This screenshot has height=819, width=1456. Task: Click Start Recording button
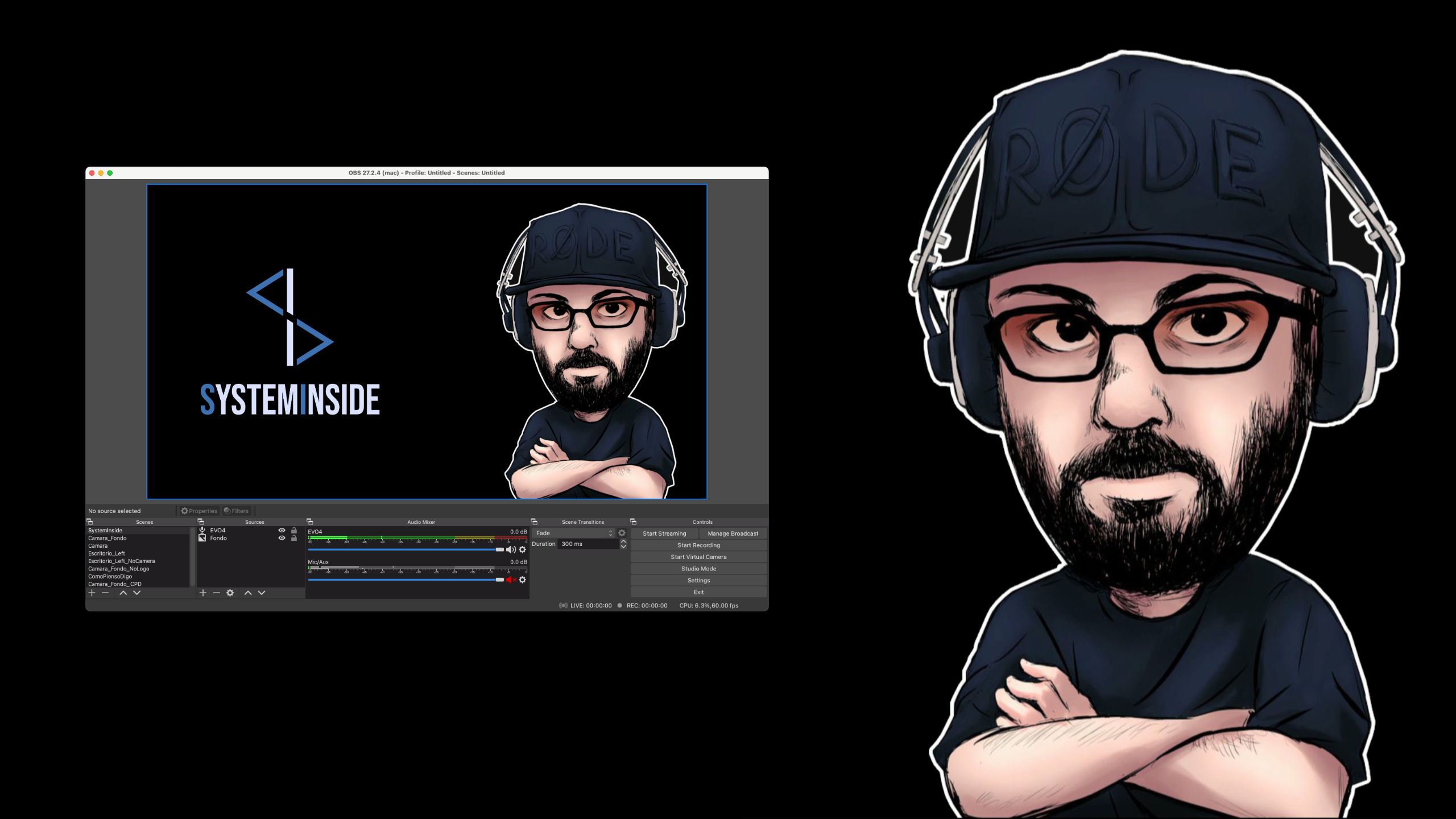click(698, 545)
